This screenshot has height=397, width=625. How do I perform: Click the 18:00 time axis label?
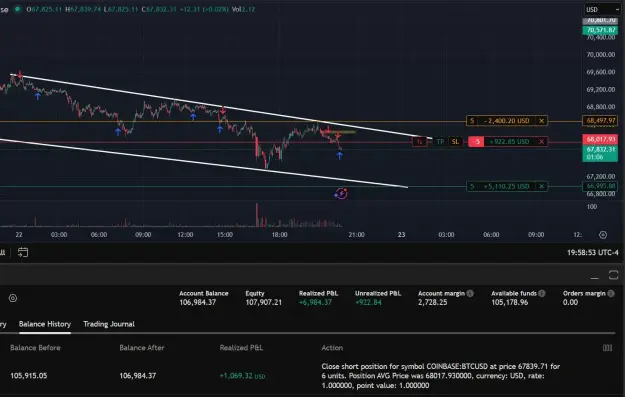click(279, 235)
